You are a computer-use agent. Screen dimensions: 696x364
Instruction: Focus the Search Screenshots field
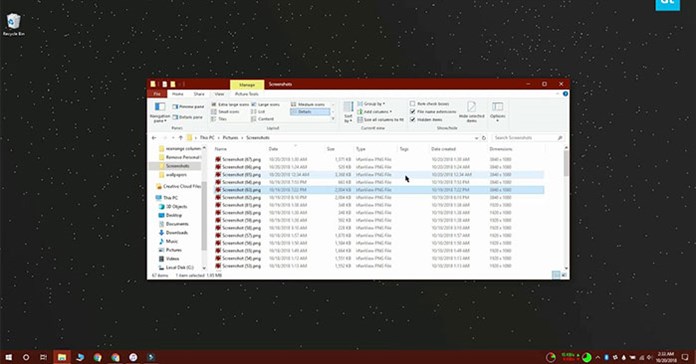click(528, 138)
